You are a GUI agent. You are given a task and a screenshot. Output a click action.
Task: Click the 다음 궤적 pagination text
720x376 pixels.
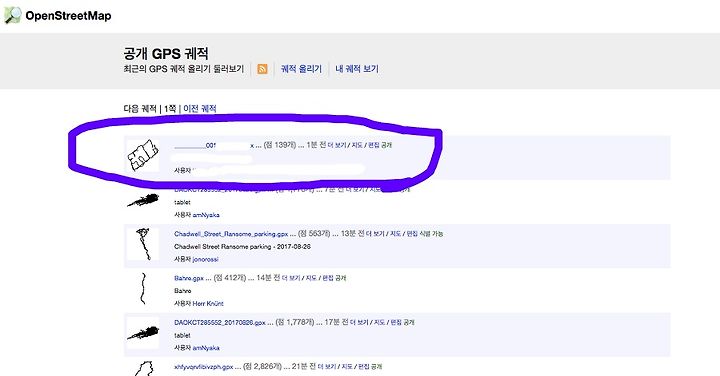[x=140, y=109]
